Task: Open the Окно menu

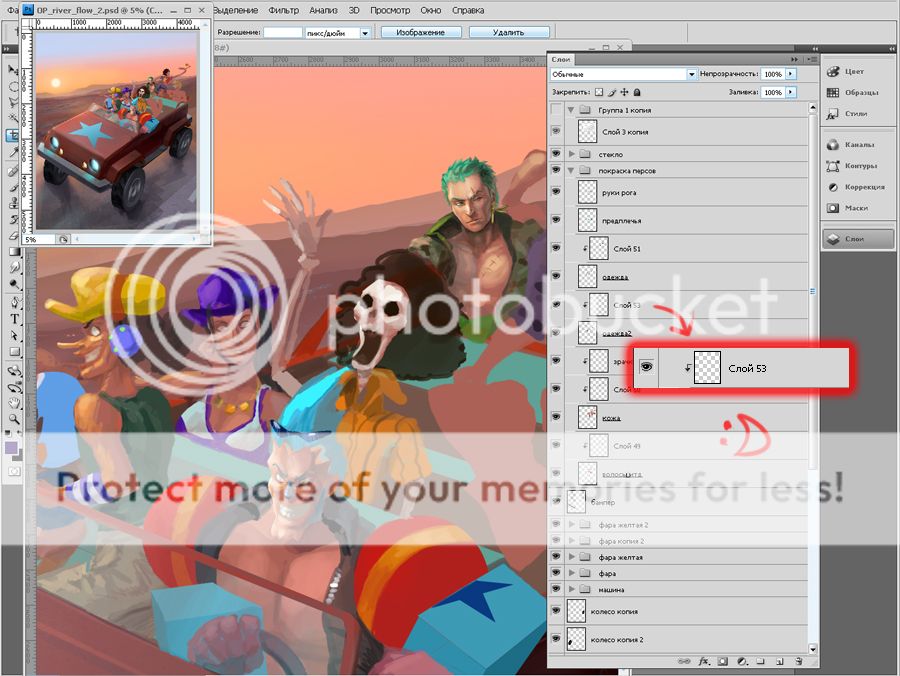Action: [430, 10]
